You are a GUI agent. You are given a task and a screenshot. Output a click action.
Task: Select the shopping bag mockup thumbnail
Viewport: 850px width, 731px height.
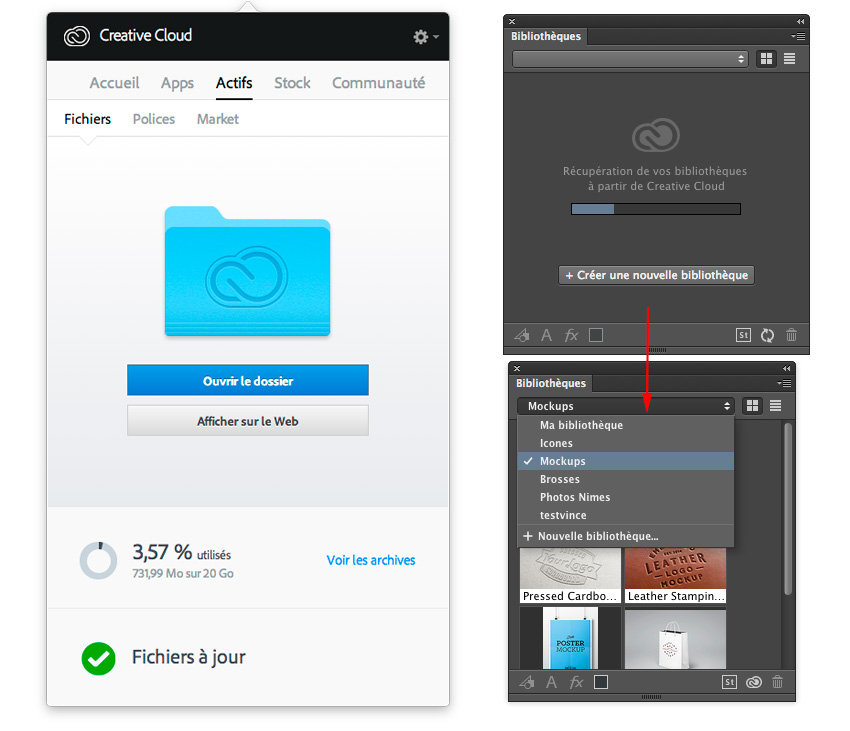click(x=675, y=638)
